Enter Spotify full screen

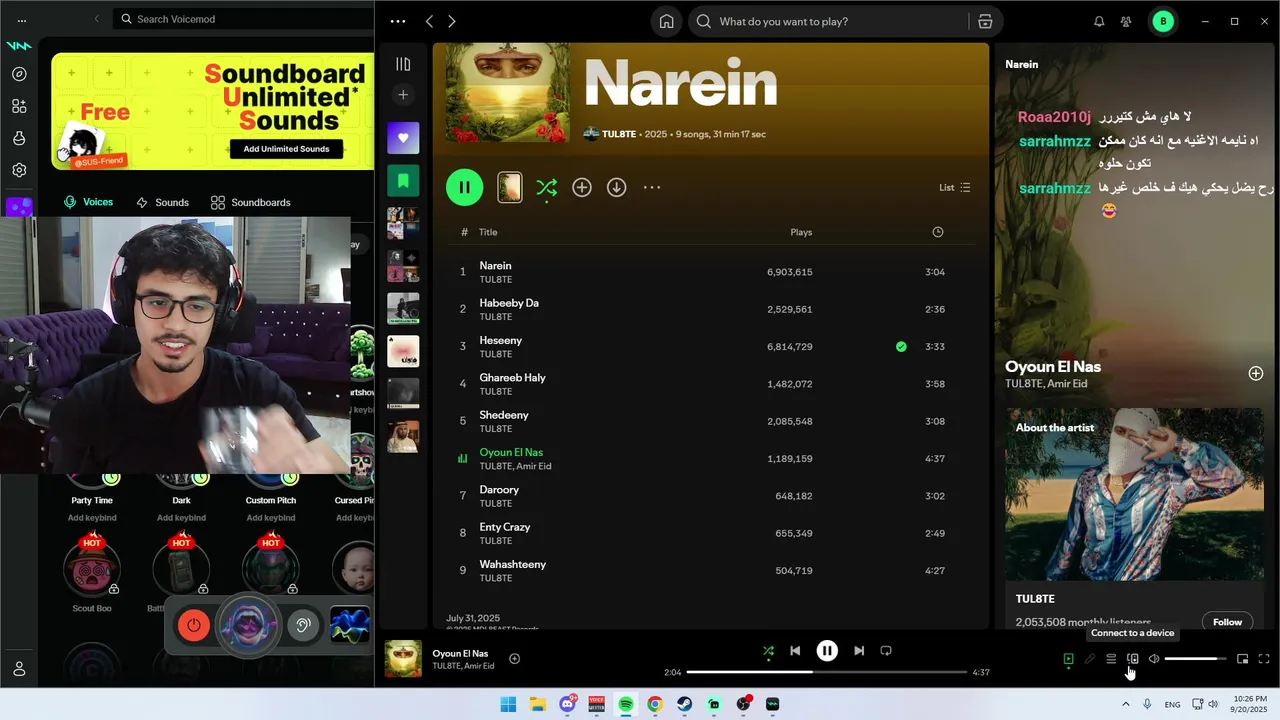[1264, 659]
